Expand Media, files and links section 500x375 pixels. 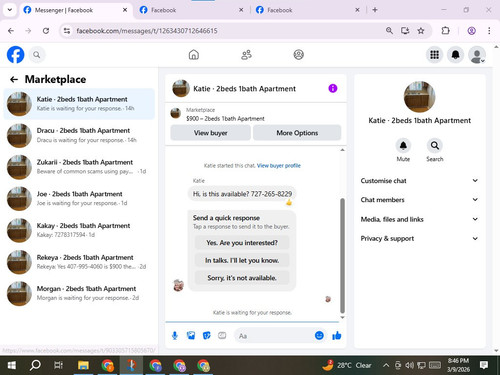419,219
